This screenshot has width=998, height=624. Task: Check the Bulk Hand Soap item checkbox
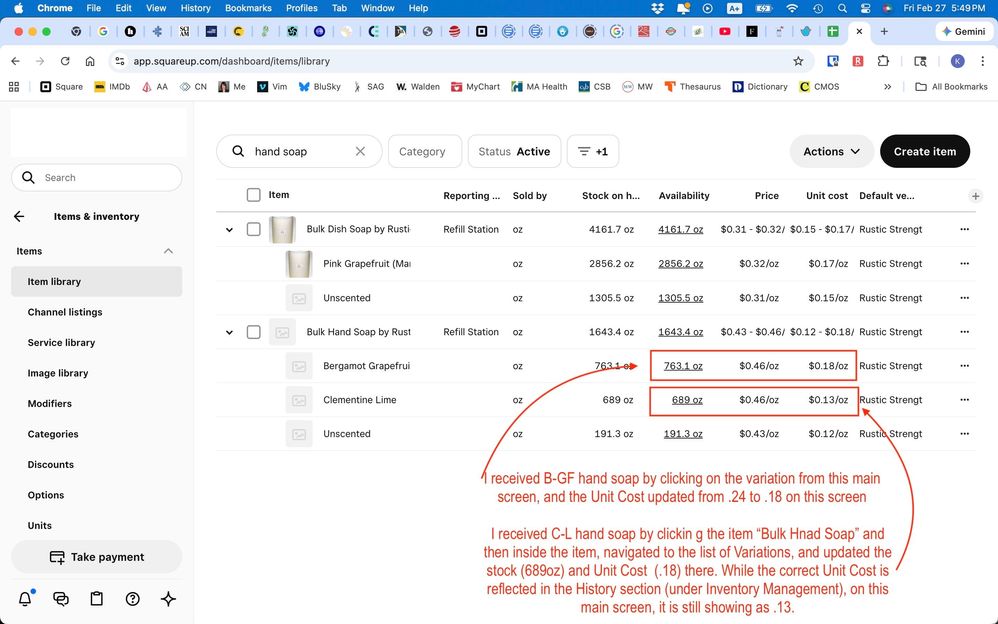[253, 332]
